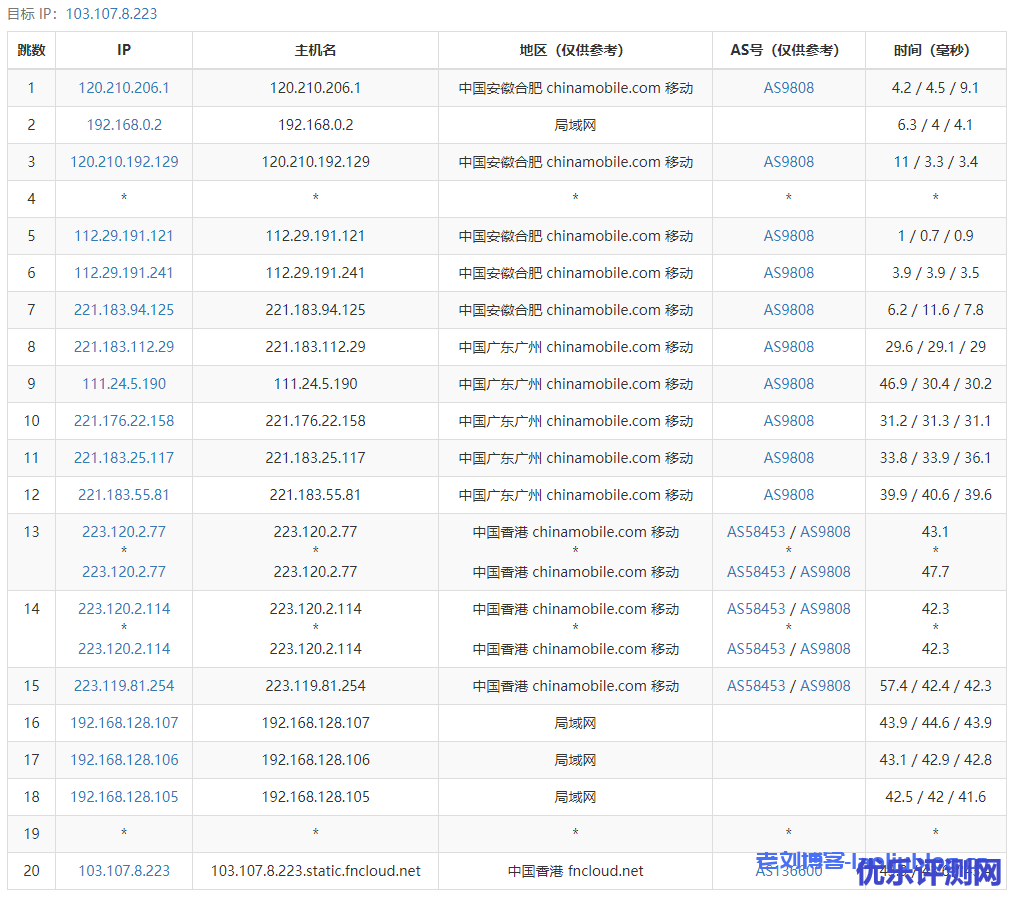Open AS9808 link in hop 5 row
The image size is (1015, 899).
[x=788, y=236]
